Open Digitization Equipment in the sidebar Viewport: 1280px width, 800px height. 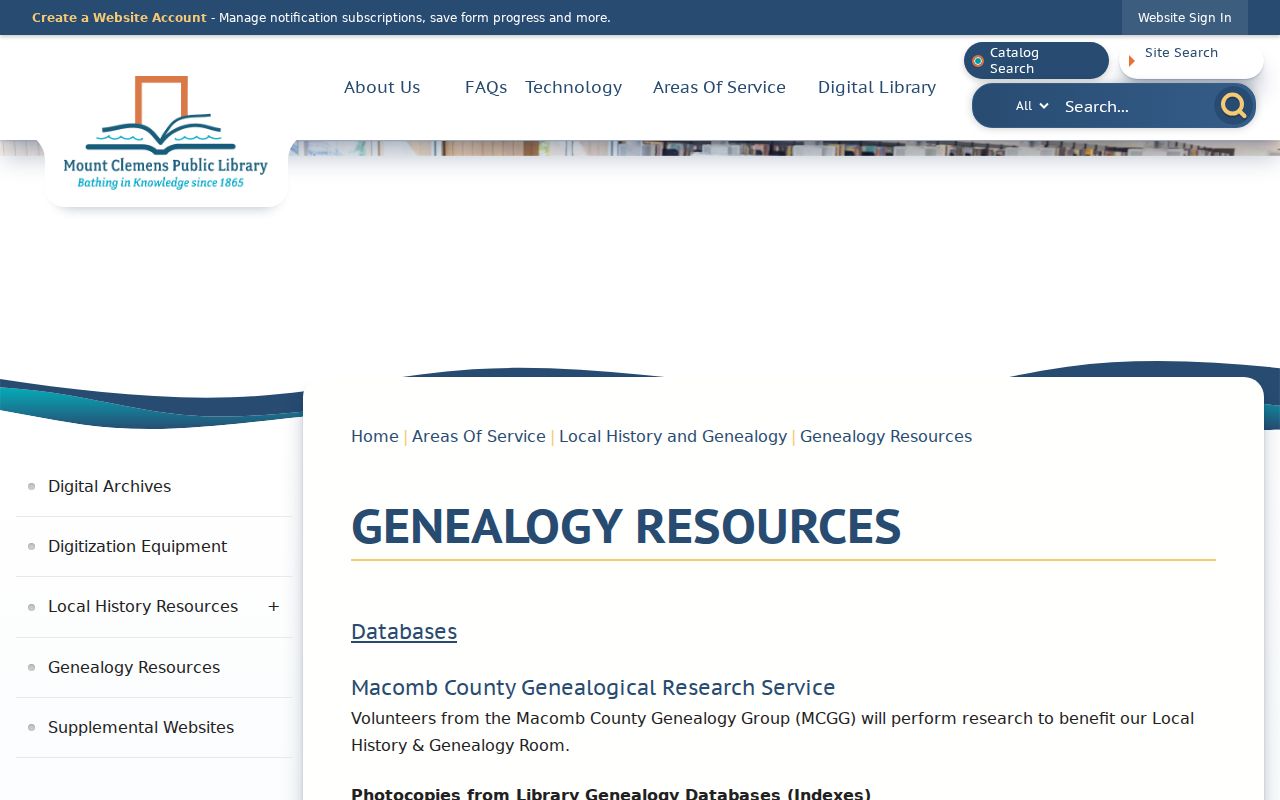tap(137, 546)
